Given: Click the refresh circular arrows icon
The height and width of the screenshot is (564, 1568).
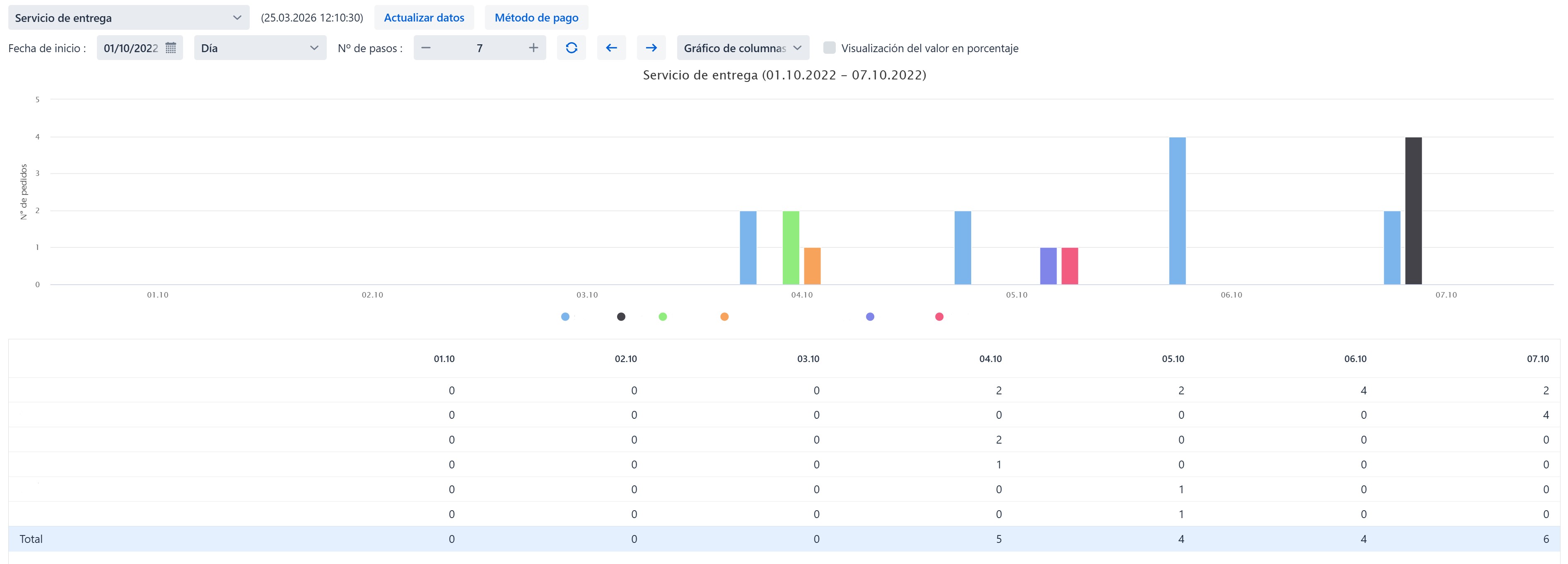Looking at the screenshot, I should coord(571,48).
